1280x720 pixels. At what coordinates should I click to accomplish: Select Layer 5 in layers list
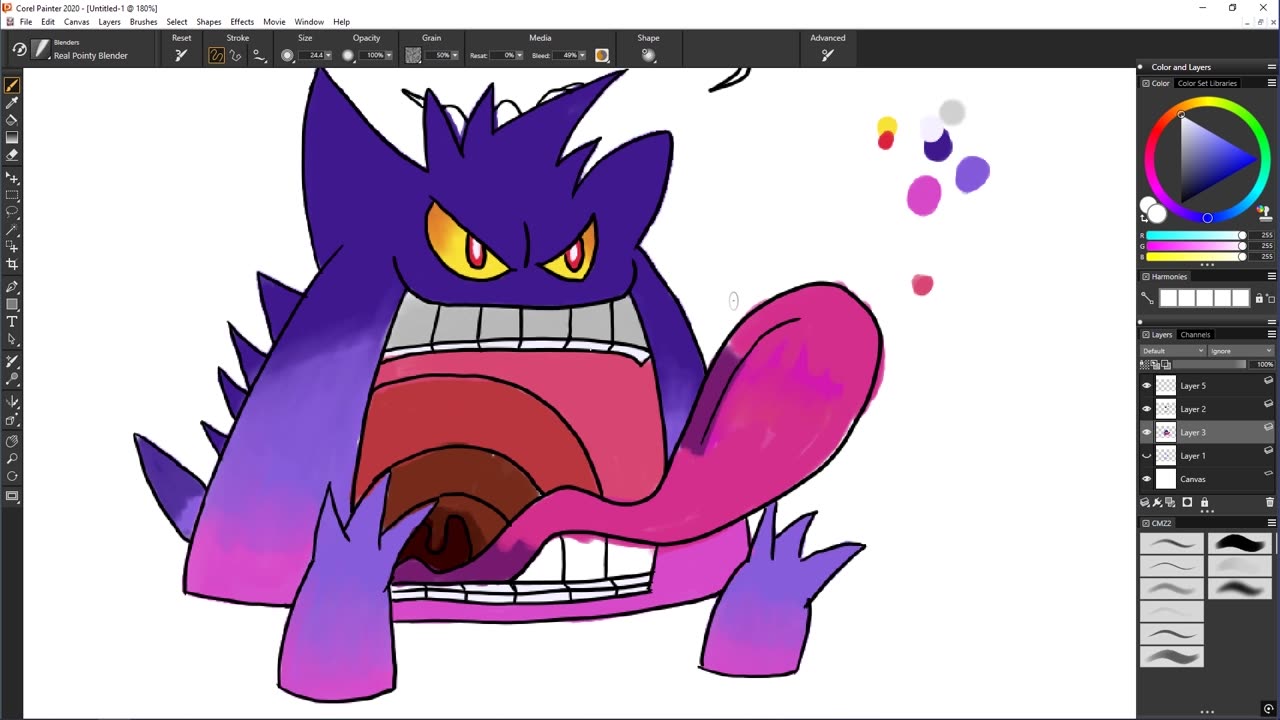[x=1208, y=385]
